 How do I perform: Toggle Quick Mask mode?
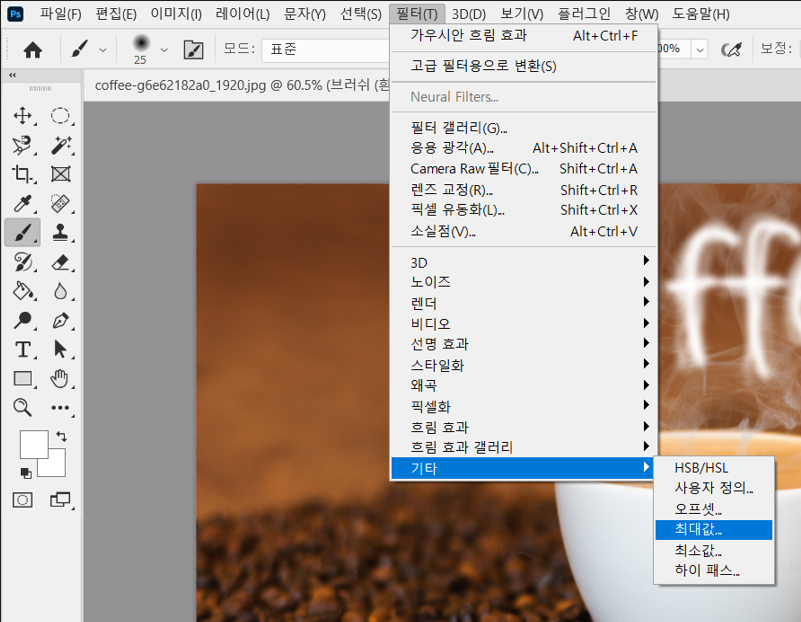[22, 499]
